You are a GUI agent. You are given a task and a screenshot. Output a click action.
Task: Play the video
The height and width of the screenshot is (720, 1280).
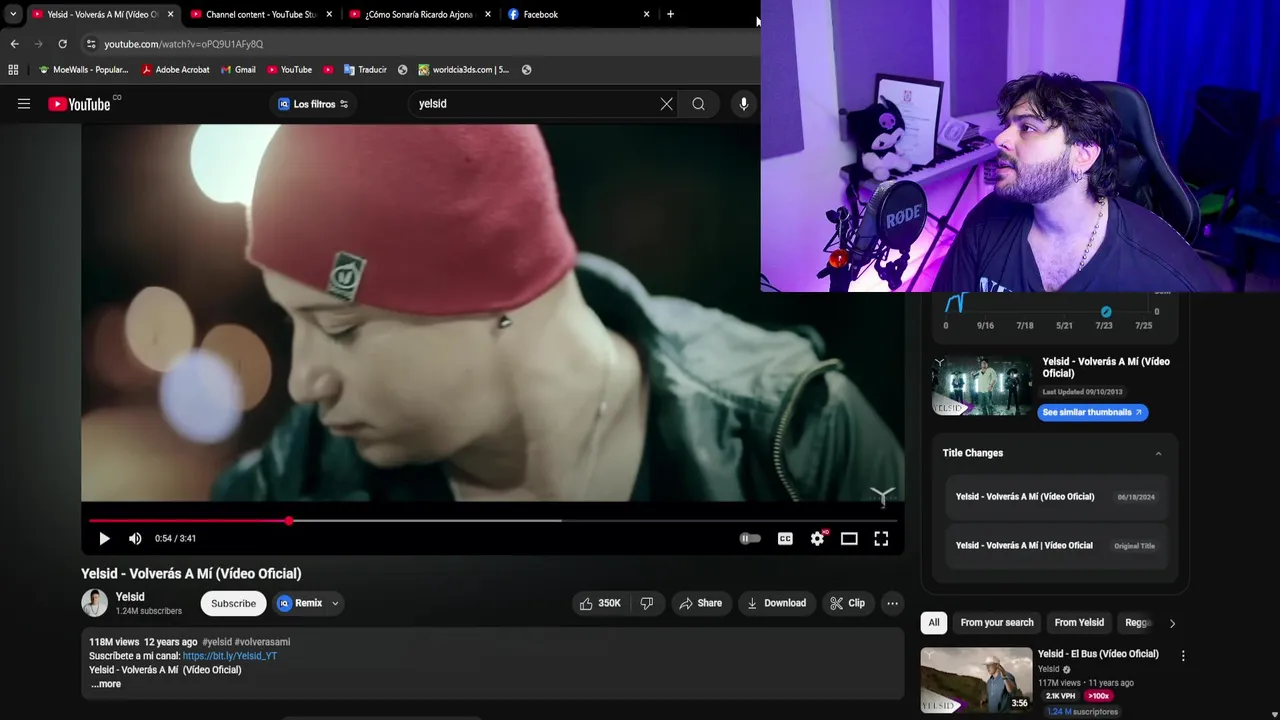(104, 539)
